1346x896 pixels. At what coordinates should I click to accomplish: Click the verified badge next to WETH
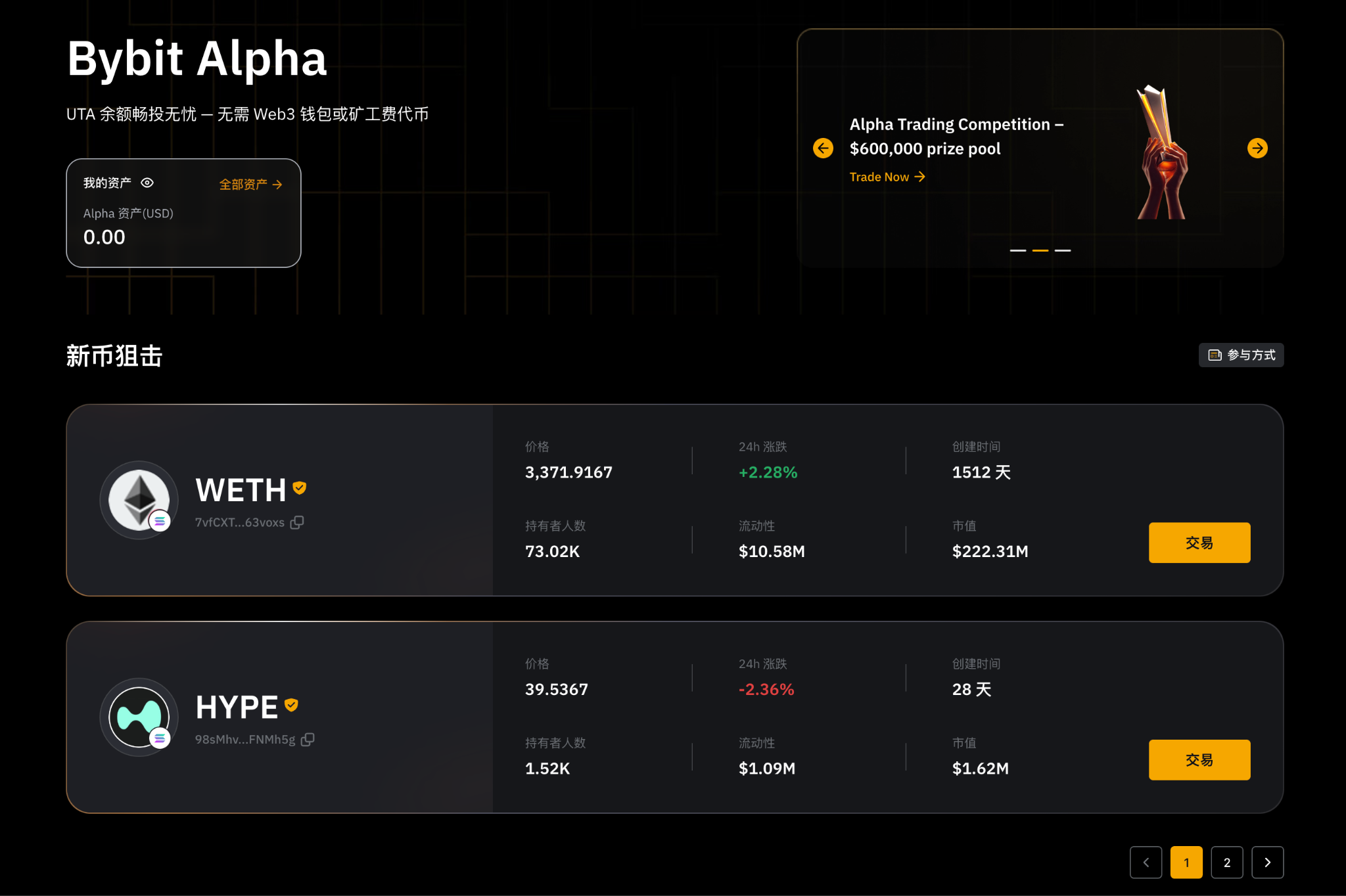(299, 488)
